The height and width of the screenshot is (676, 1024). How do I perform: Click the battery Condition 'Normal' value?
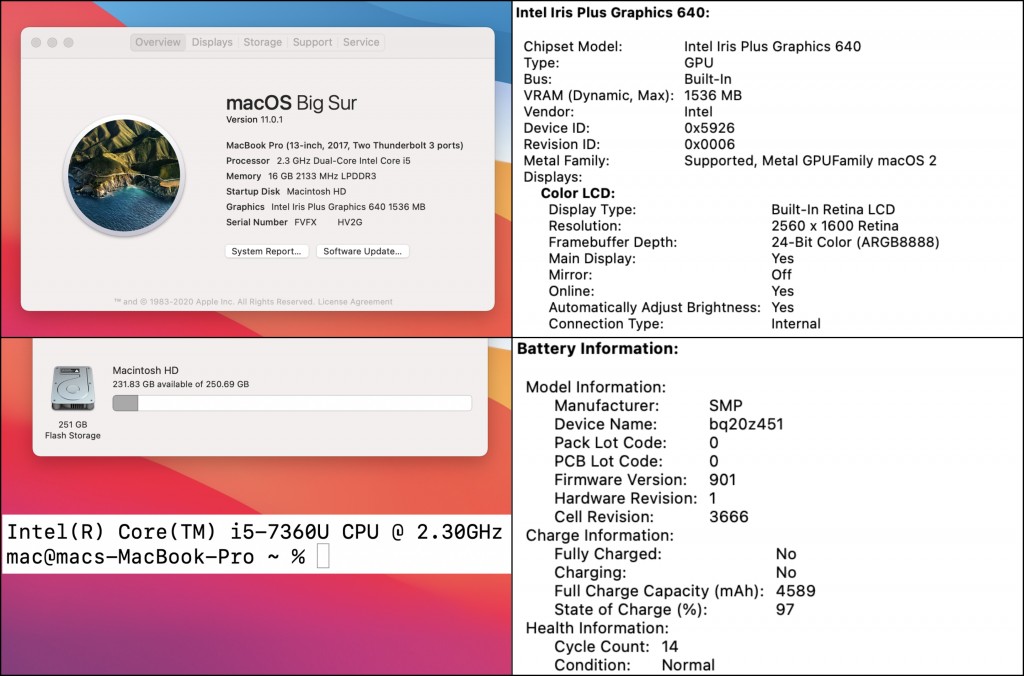[x=688, y=666]
